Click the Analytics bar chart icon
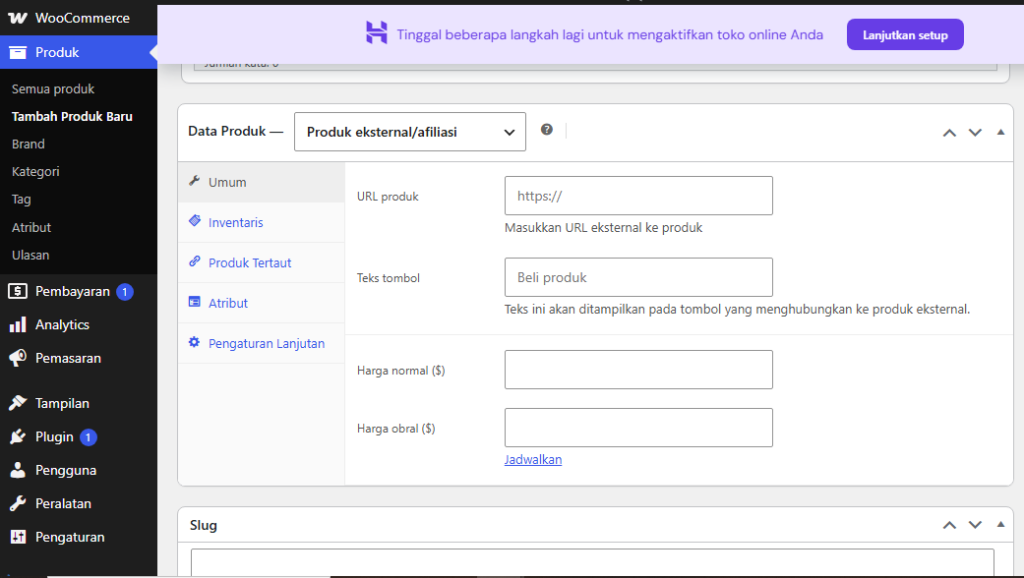 point(18,325)
